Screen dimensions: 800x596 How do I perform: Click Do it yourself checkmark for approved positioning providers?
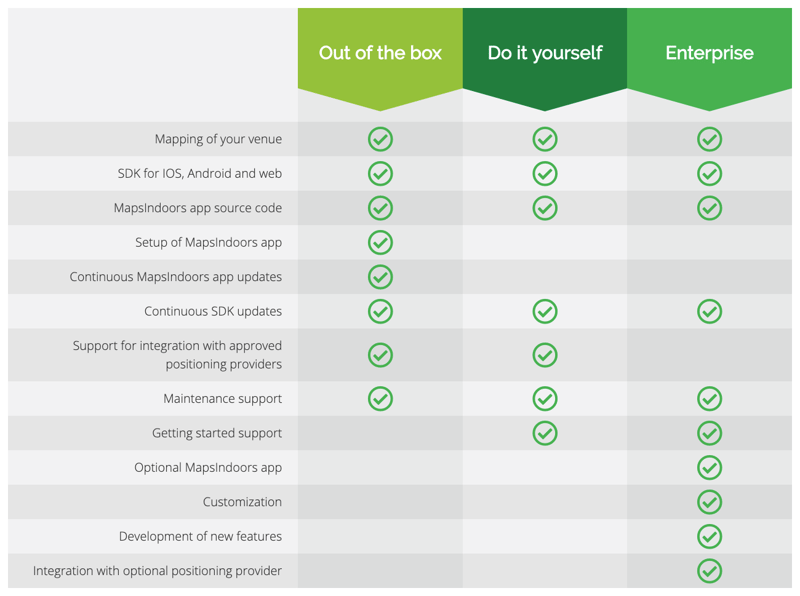pos(544,355)
